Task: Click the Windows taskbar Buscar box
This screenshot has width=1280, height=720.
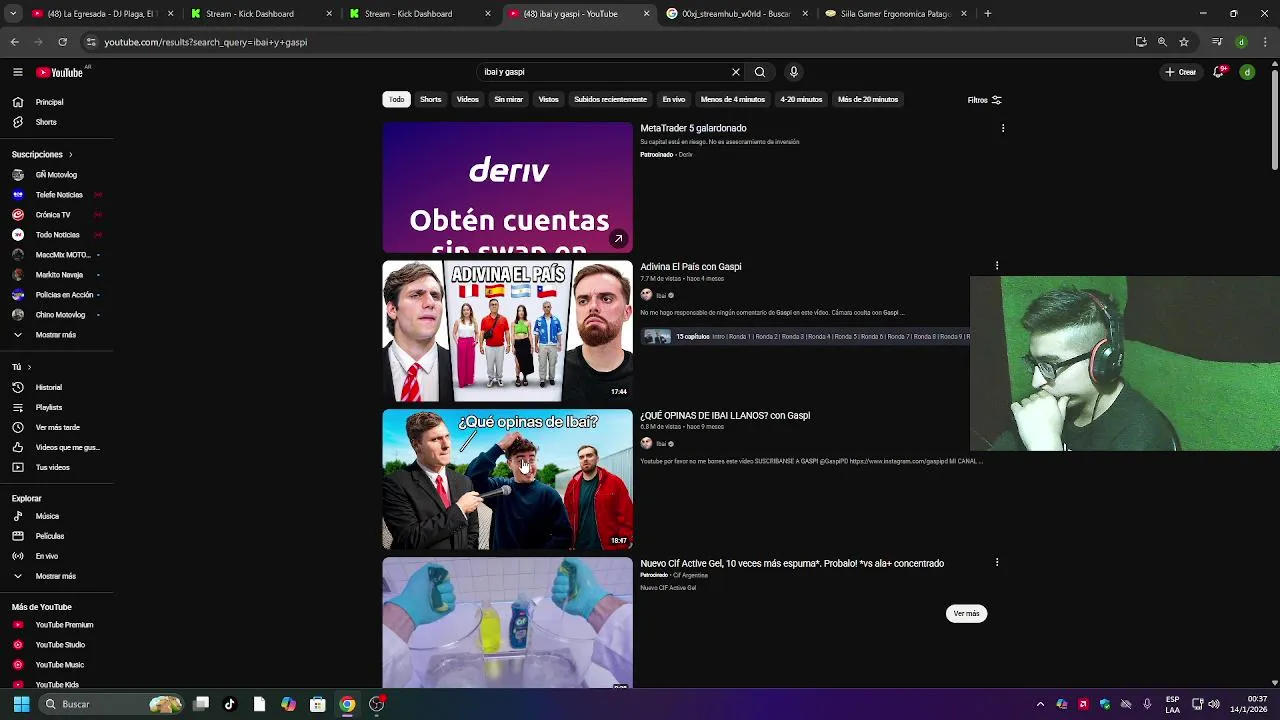Action: tap(112, 704)
